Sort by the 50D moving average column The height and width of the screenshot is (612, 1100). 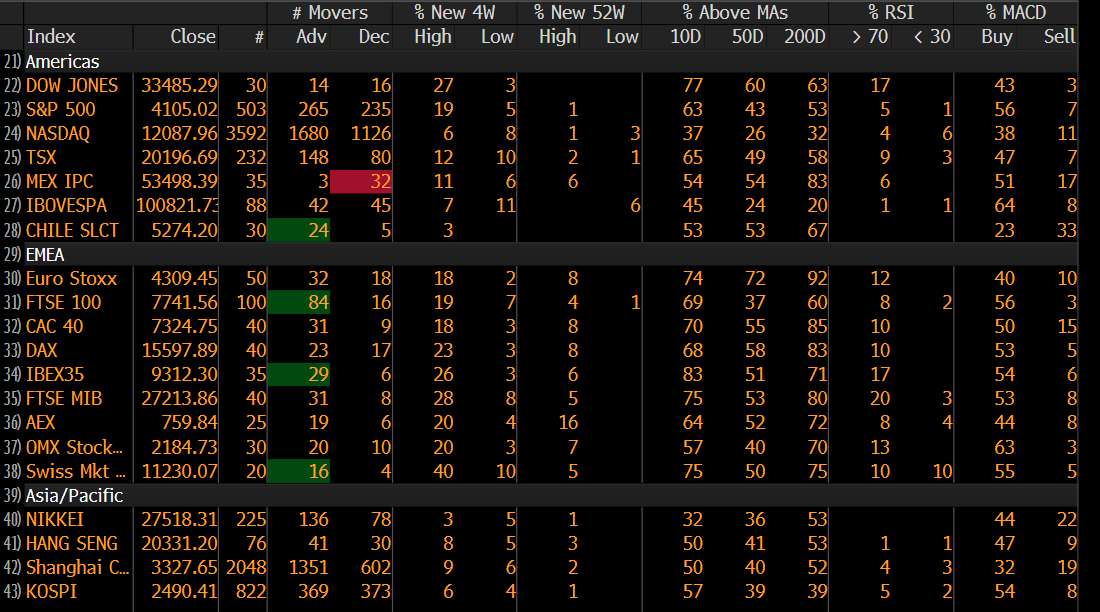tap(747, 36)
